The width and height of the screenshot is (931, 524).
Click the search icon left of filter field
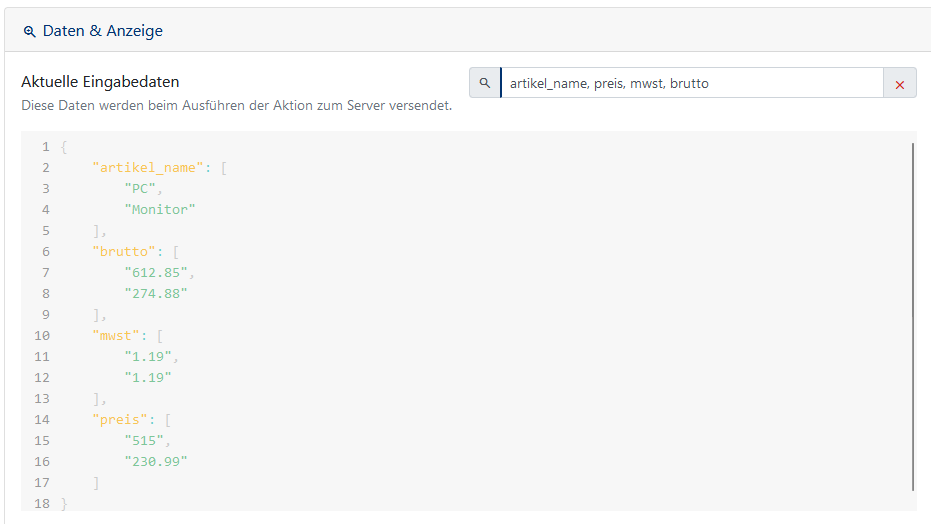(x=485, y=83)
